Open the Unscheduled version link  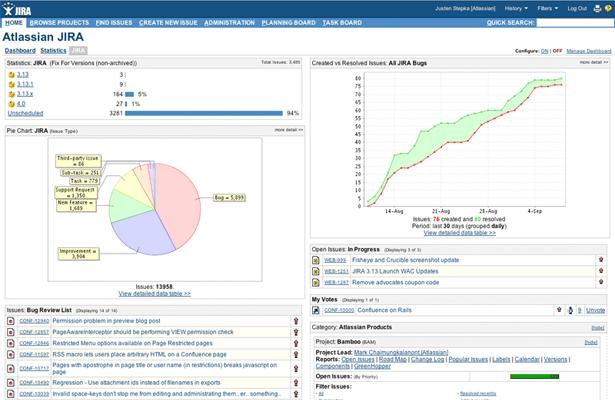point(25,113)
